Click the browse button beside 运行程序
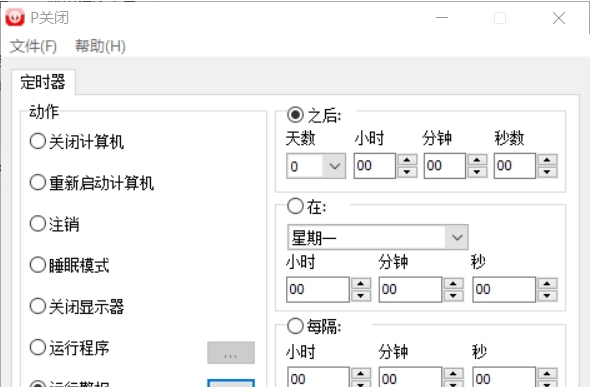 231,353
